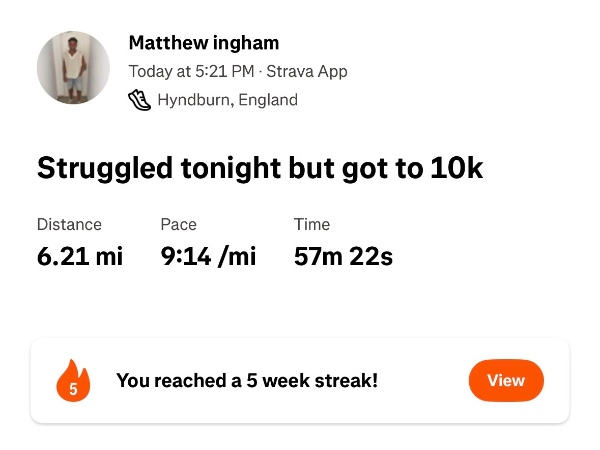Select the Distance stat label
The height and width of the screenshot is (450, 600).
(69, 224)
